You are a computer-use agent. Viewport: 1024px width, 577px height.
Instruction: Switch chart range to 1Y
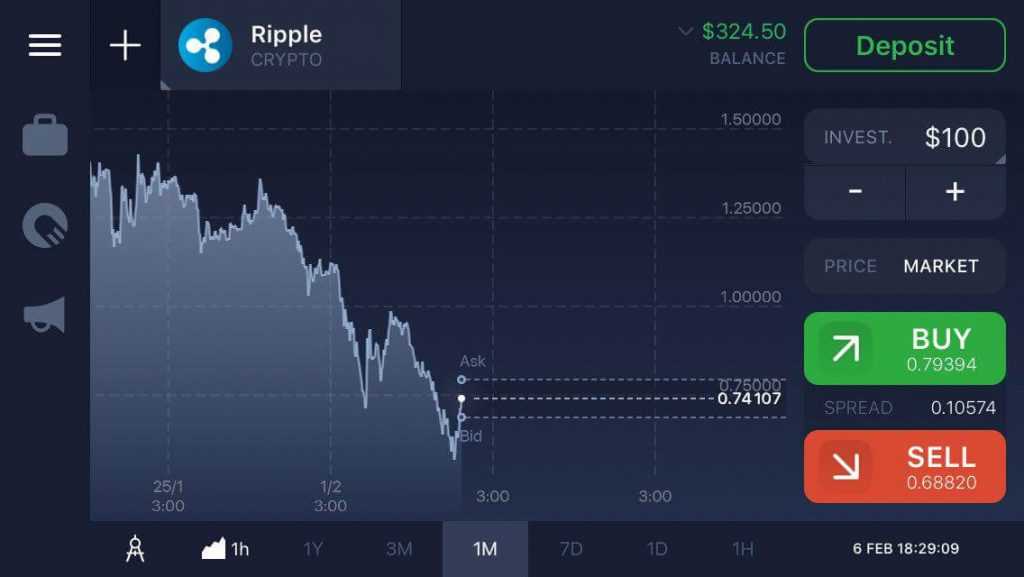pos(313,549)
